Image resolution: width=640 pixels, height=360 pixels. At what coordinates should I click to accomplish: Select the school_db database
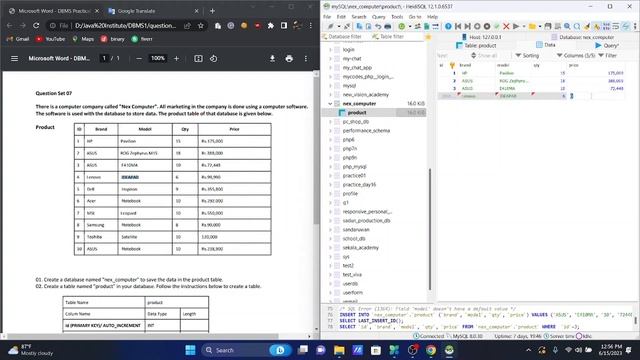click(x=354, y=239)
